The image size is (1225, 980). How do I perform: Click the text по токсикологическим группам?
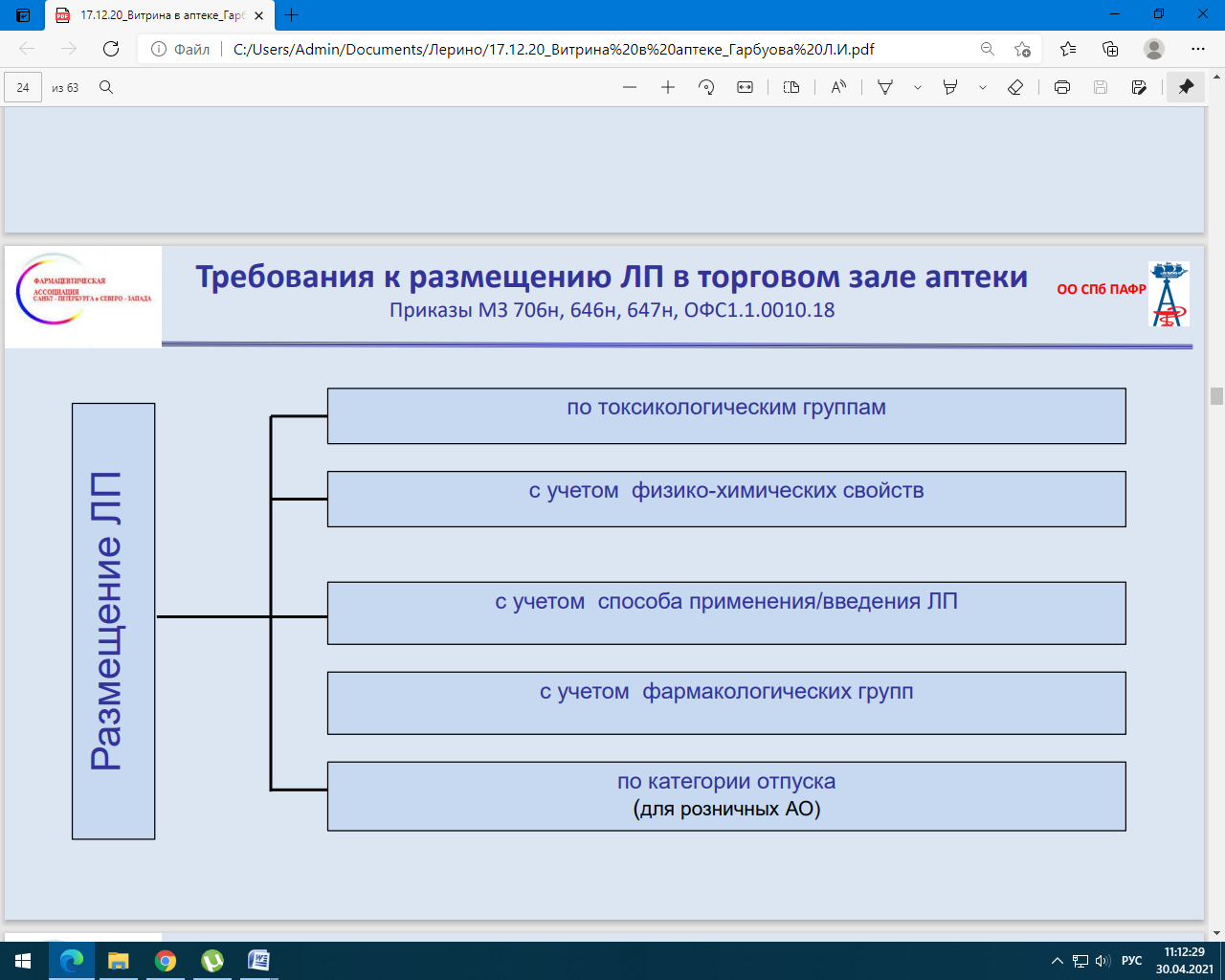726,408
